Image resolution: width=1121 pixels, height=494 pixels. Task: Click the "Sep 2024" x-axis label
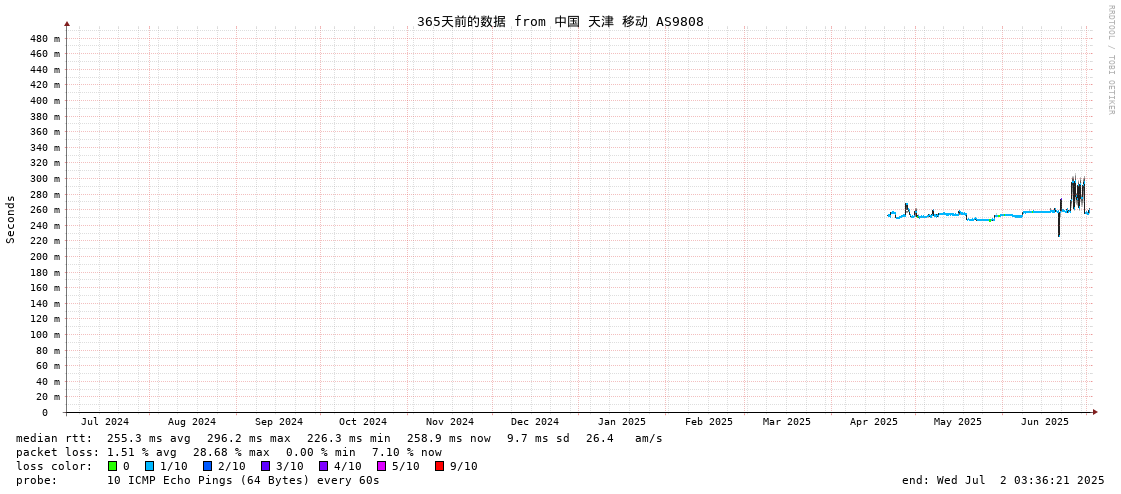279,422
